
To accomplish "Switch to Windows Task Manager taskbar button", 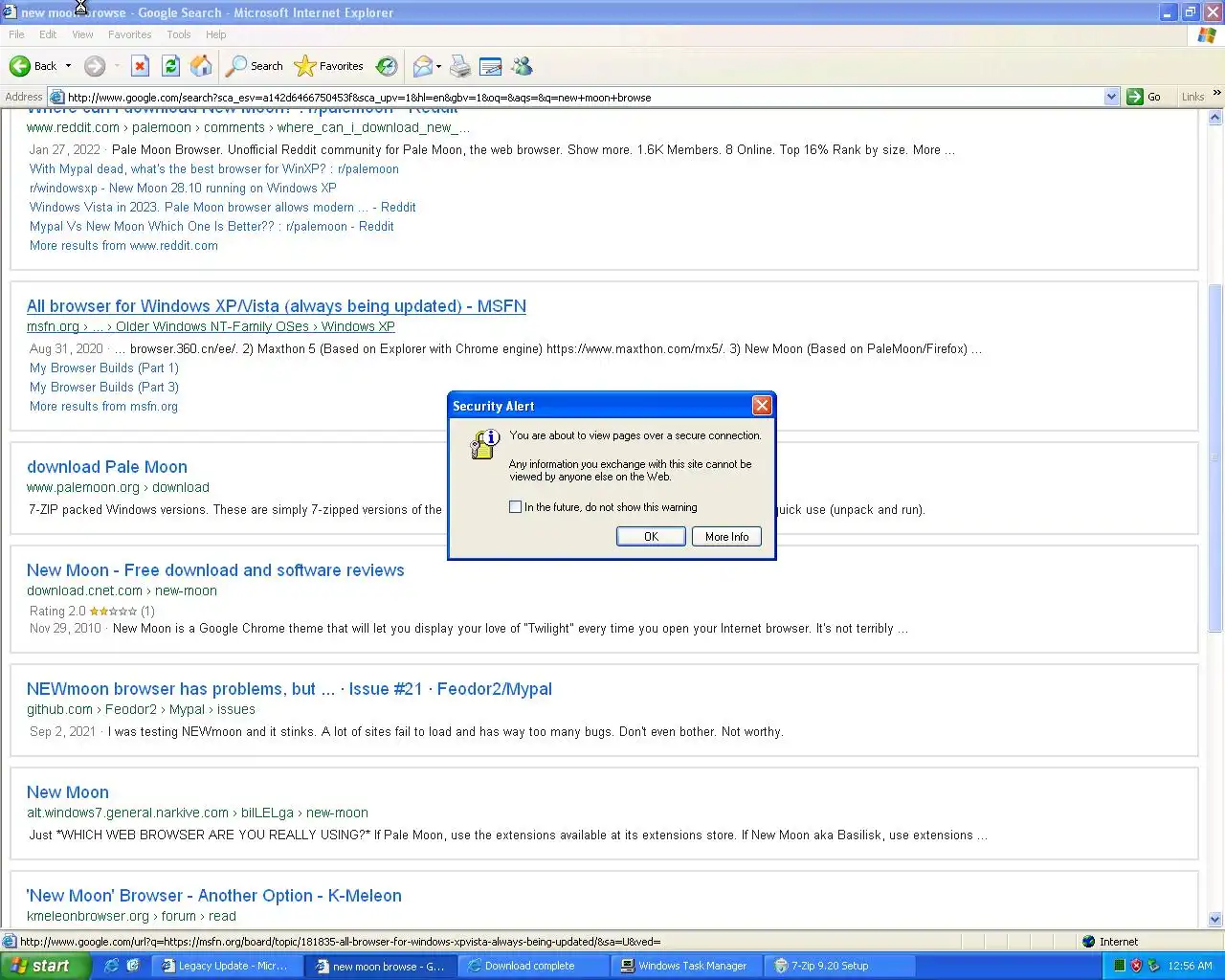I will (x=685, y=966).
